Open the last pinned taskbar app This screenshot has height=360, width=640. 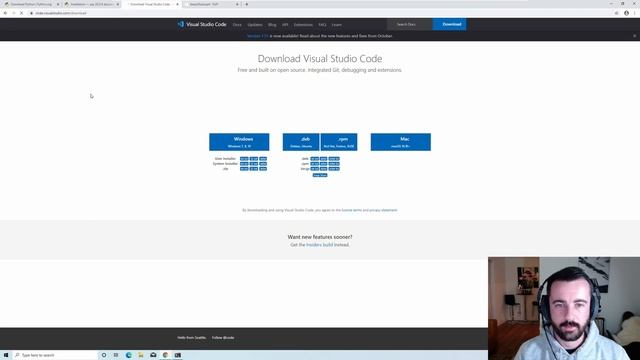click(178, 355)
